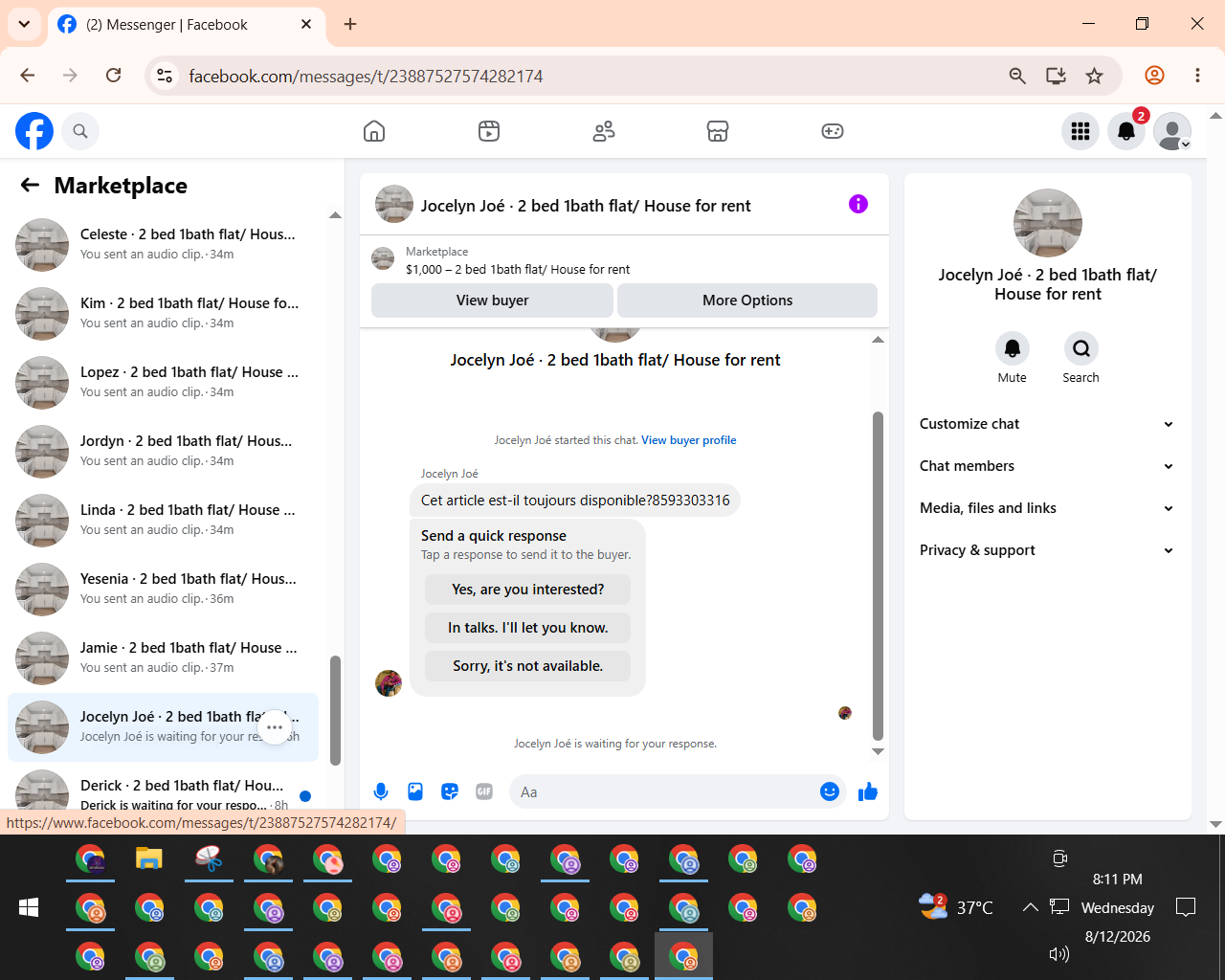1225x980 pixels.
Task: Open browser zoom magnifier icon in address bar
Action: click(1017, 76)
